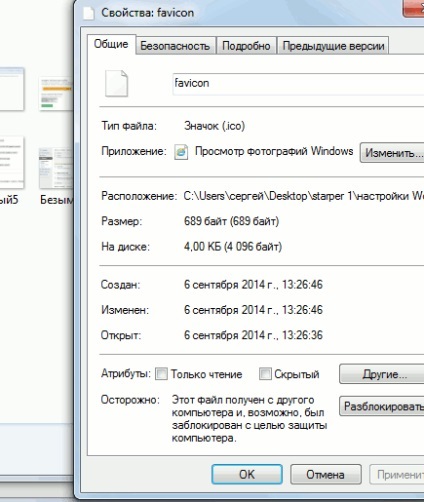424x502 pixels.
Task: Toggle the Скрытый attribute checkbox
Action: tap(265, 374)
